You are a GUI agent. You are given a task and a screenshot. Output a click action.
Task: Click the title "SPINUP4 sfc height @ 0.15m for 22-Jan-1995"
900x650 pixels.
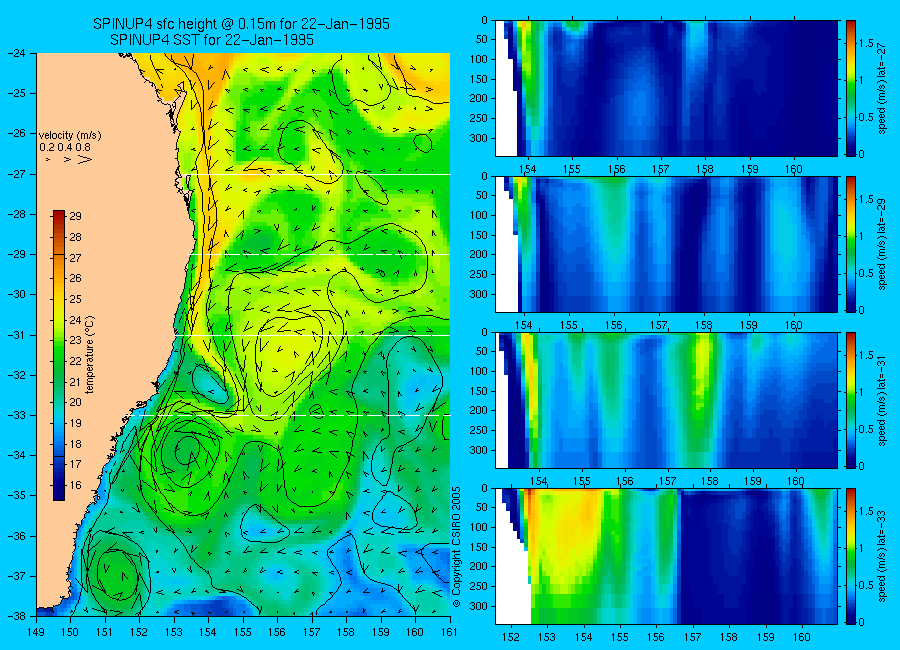(241, 24)
